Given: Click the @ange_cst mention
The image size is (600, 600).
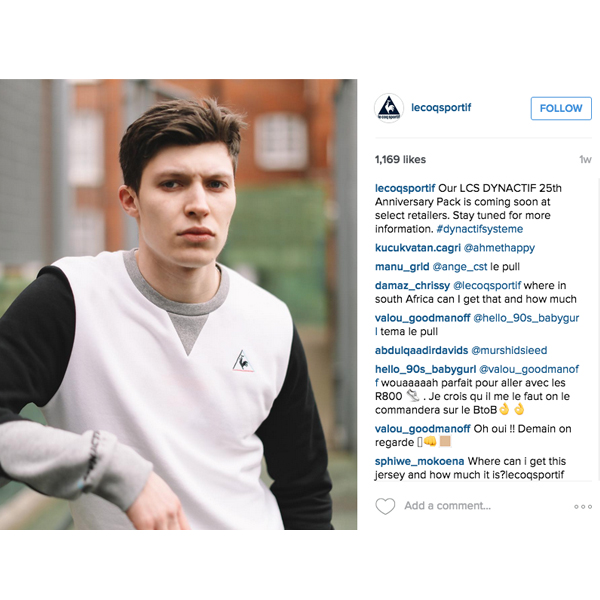Looking at the screenshot, I should (460, 267).
